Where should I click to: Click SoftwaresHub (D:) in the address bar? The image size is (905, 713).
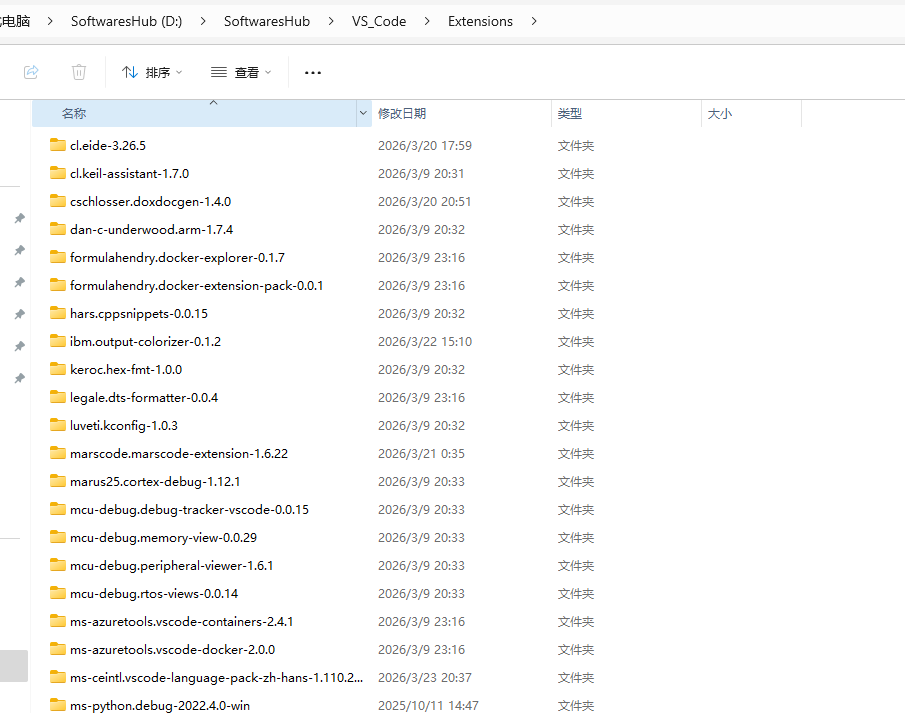126,21
